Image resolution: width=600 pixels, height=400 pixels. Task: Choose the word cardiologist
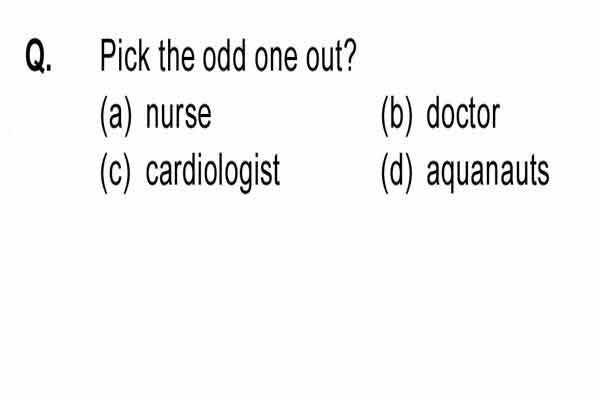(213, 172)
